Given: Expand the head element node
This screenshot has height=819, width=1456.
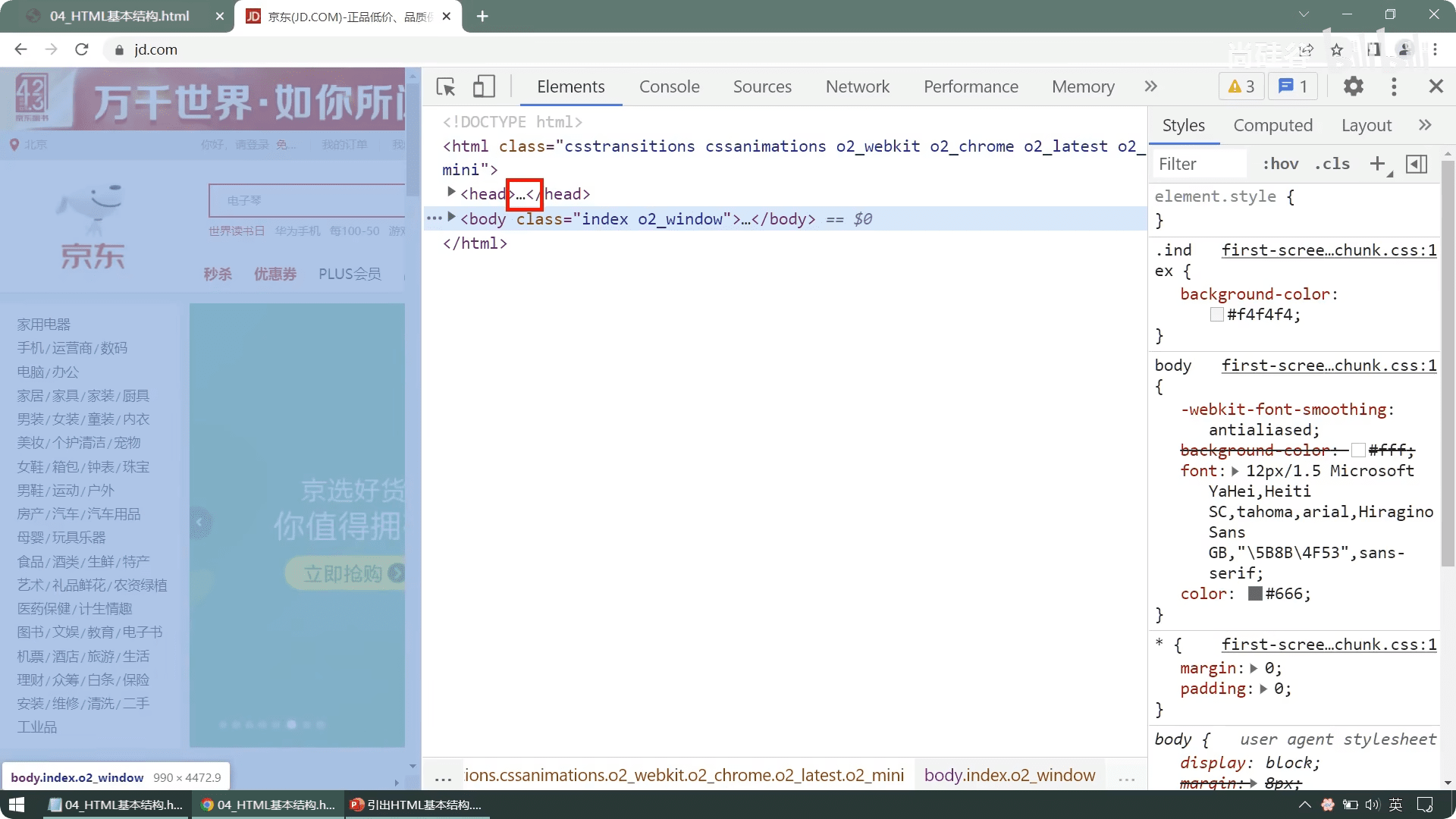Looking at the screenshot, I should click(451, 193).
